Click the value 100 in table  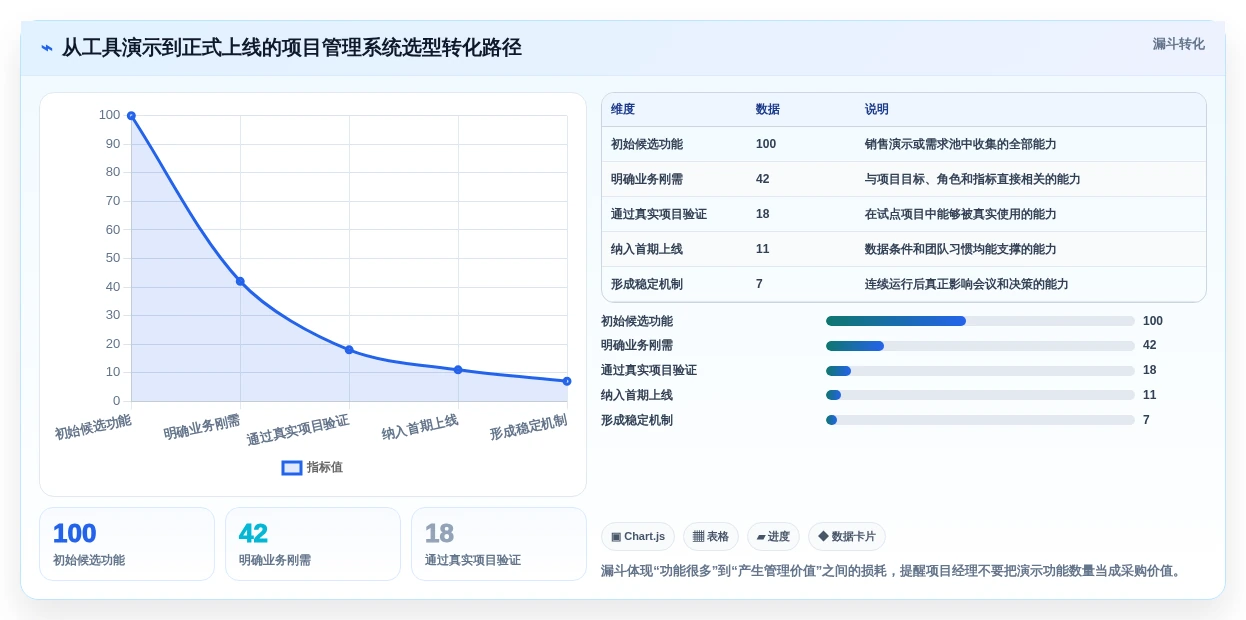click(x=766, y=144)
